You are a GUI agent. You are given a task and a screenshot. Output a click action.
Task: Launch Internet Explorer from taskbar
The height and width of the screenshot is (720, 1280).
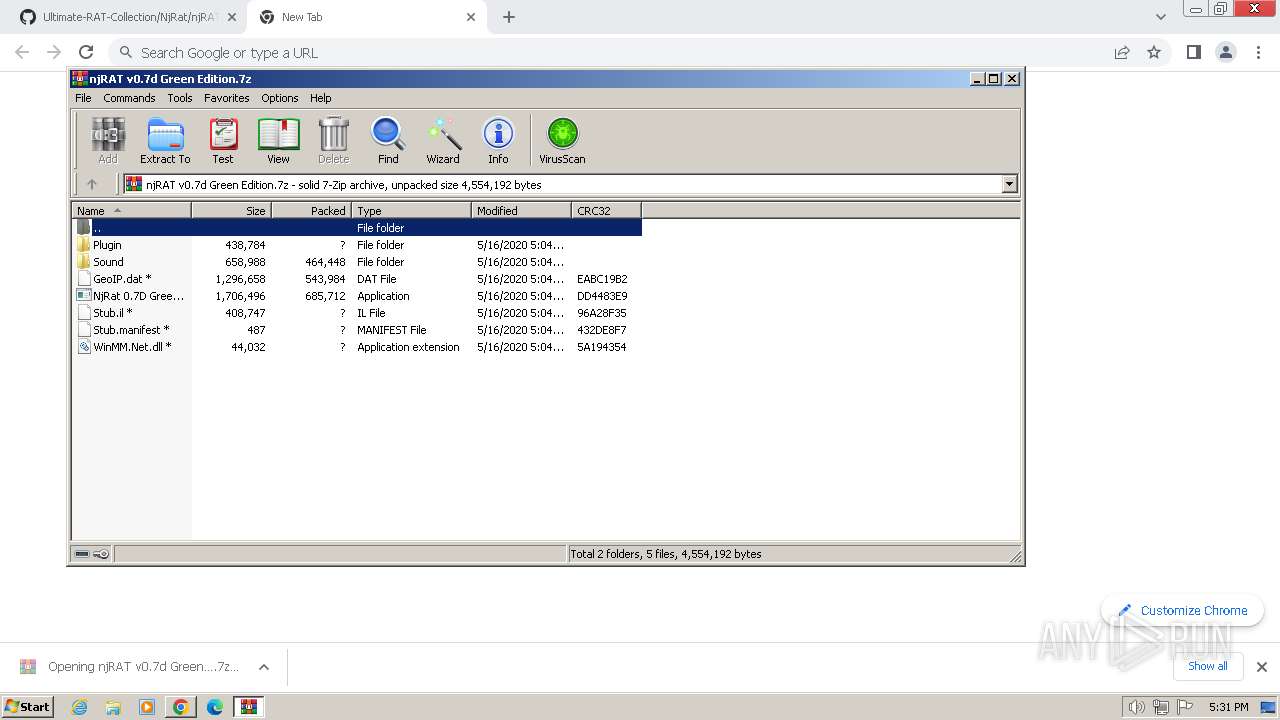(79, 707)
